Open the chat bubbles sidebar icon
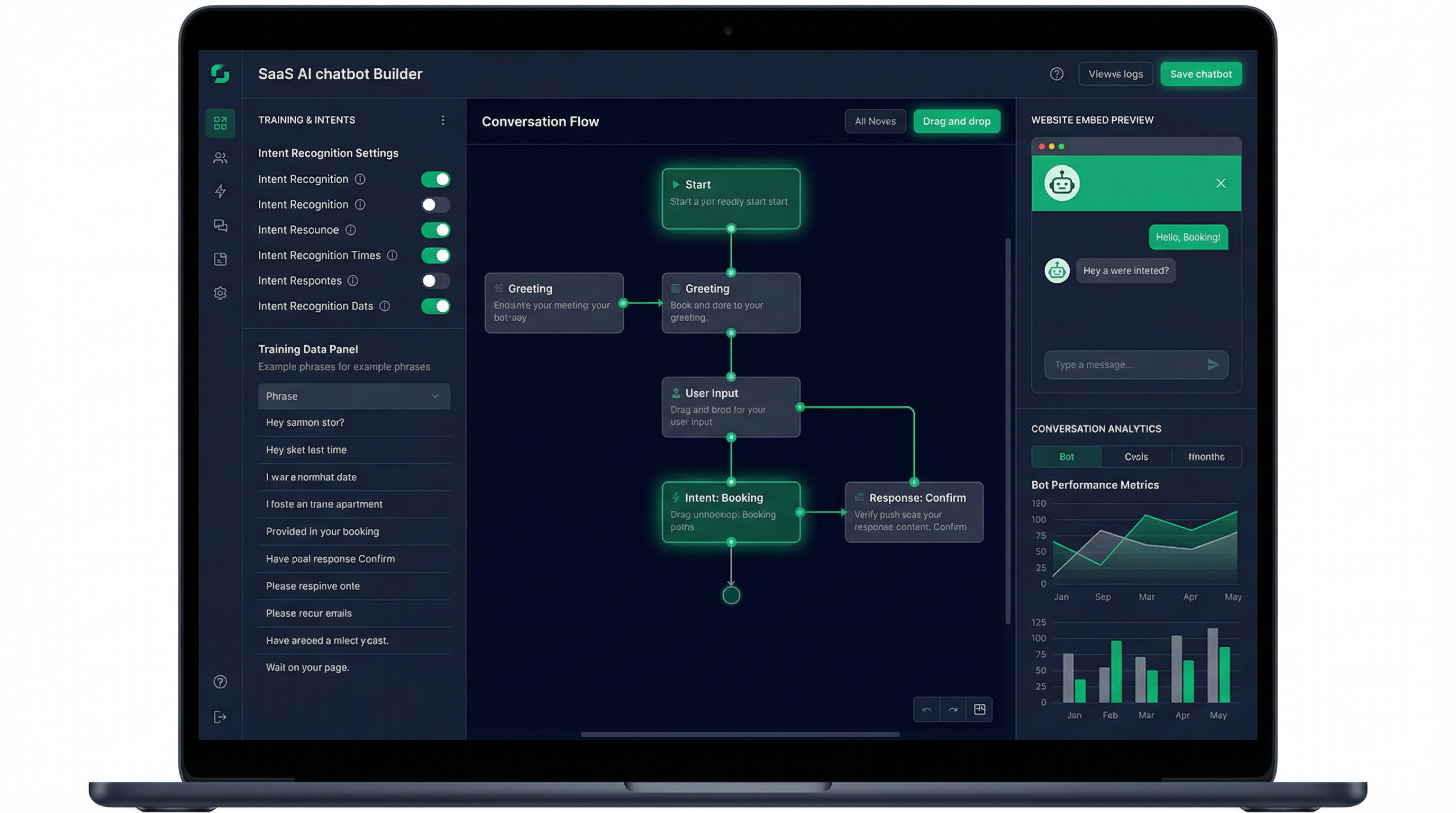This screenshot has height=813, width=1456. point(220,225)
